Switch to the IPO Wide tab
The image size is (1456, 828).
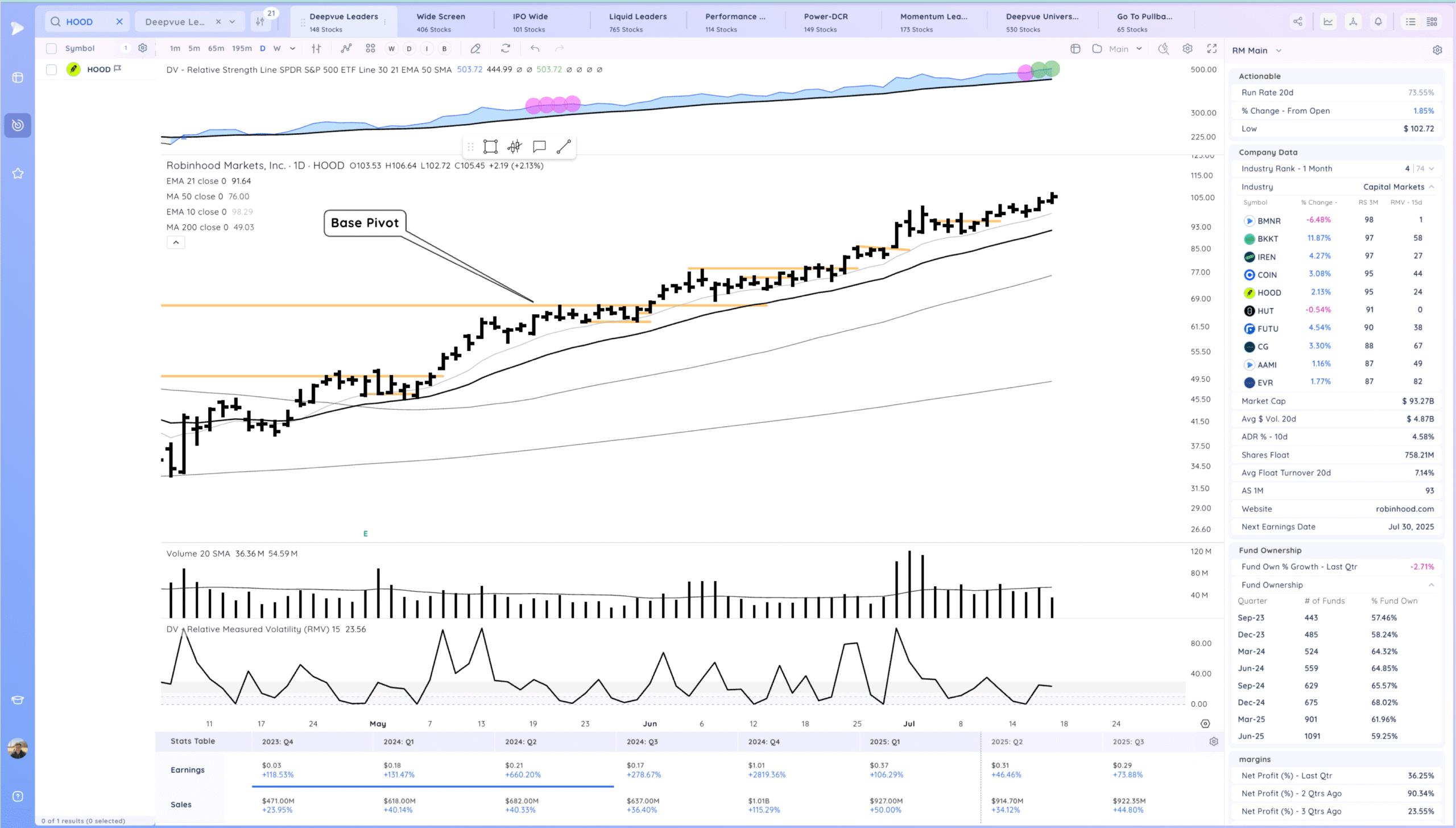pos(530,22)
